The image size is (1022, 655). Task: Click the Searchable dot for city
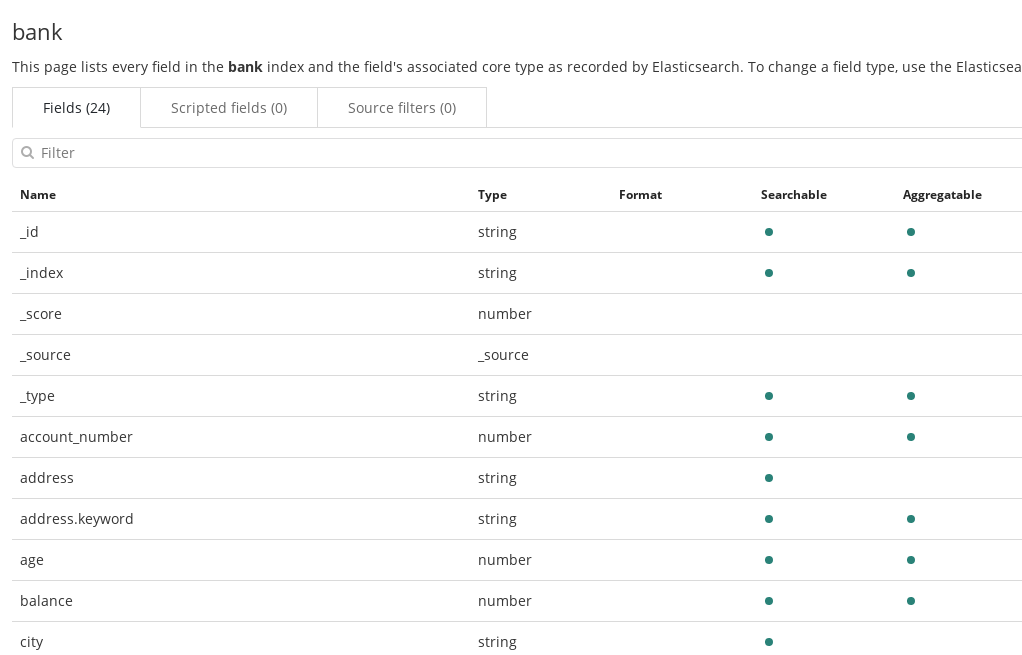pos(769,642)
